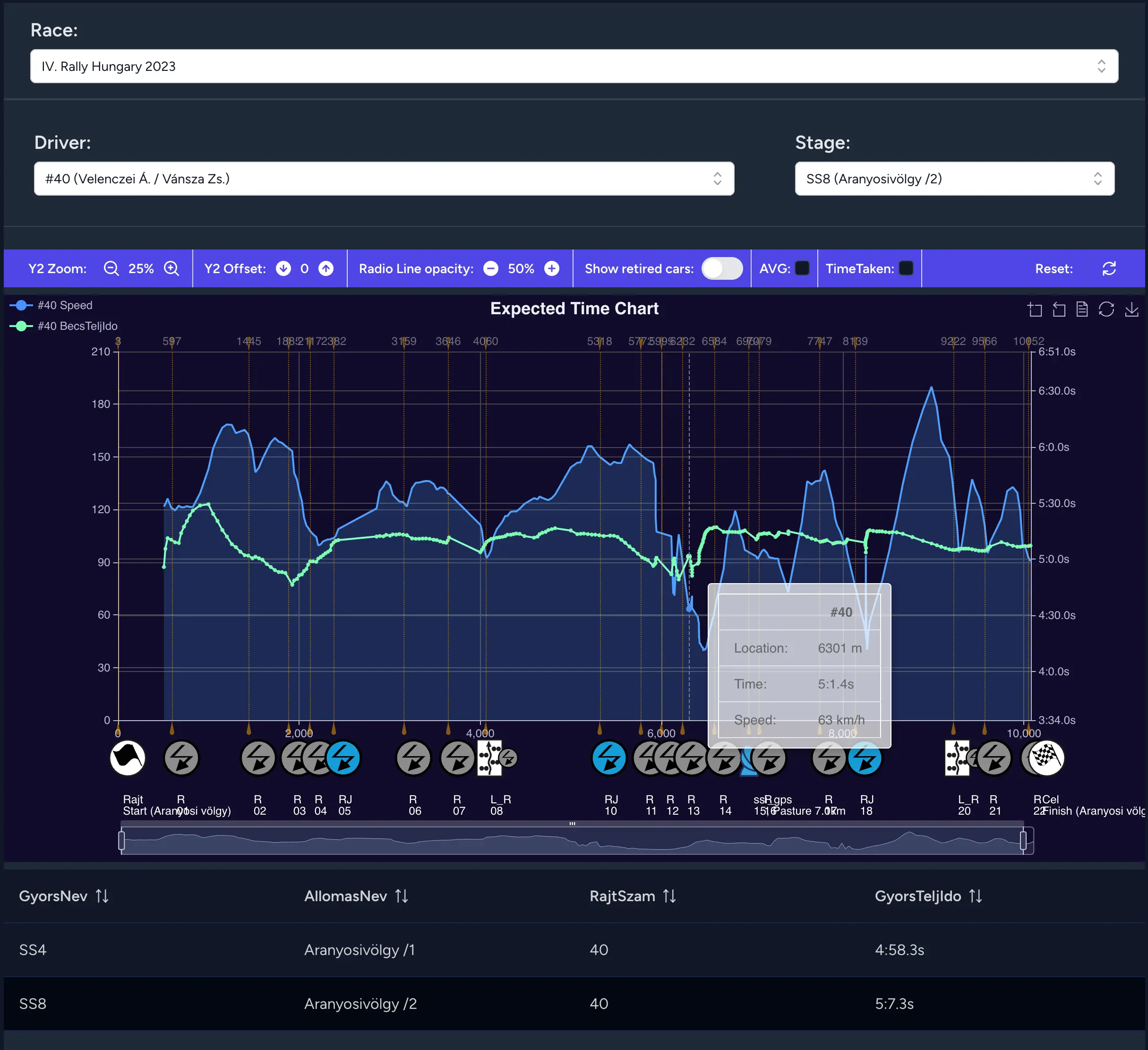Click left handle of chart range slider

coord(121,840)
